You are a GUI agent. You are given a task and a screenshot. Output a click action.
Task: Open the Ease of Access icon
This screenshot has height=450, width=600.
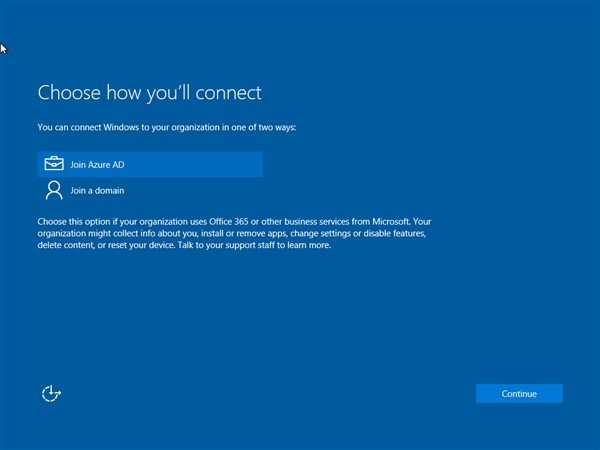pyautogui.click(x=52, y=393)
